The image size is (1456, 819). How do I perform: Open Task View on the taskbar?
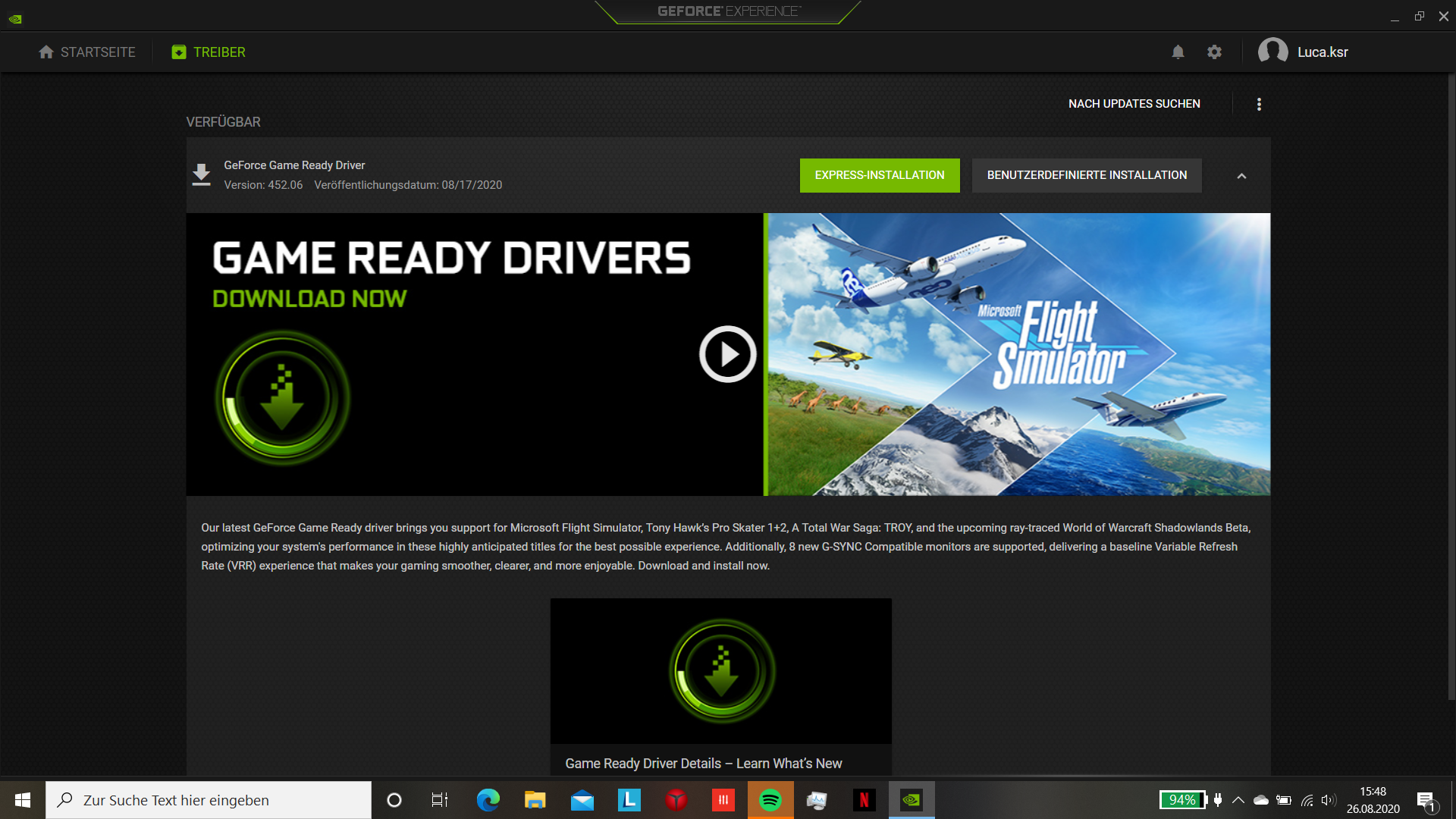(440, 800)
